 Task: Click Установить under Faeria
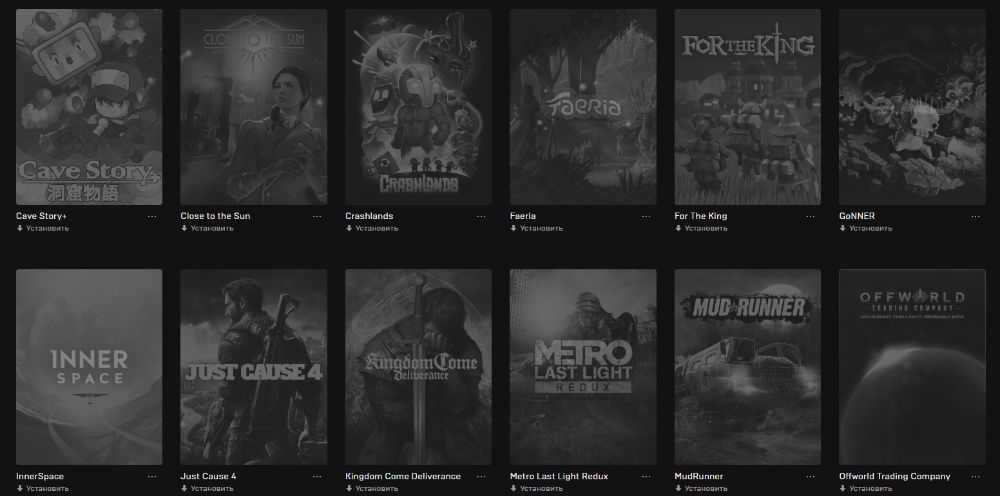point(536,228)
